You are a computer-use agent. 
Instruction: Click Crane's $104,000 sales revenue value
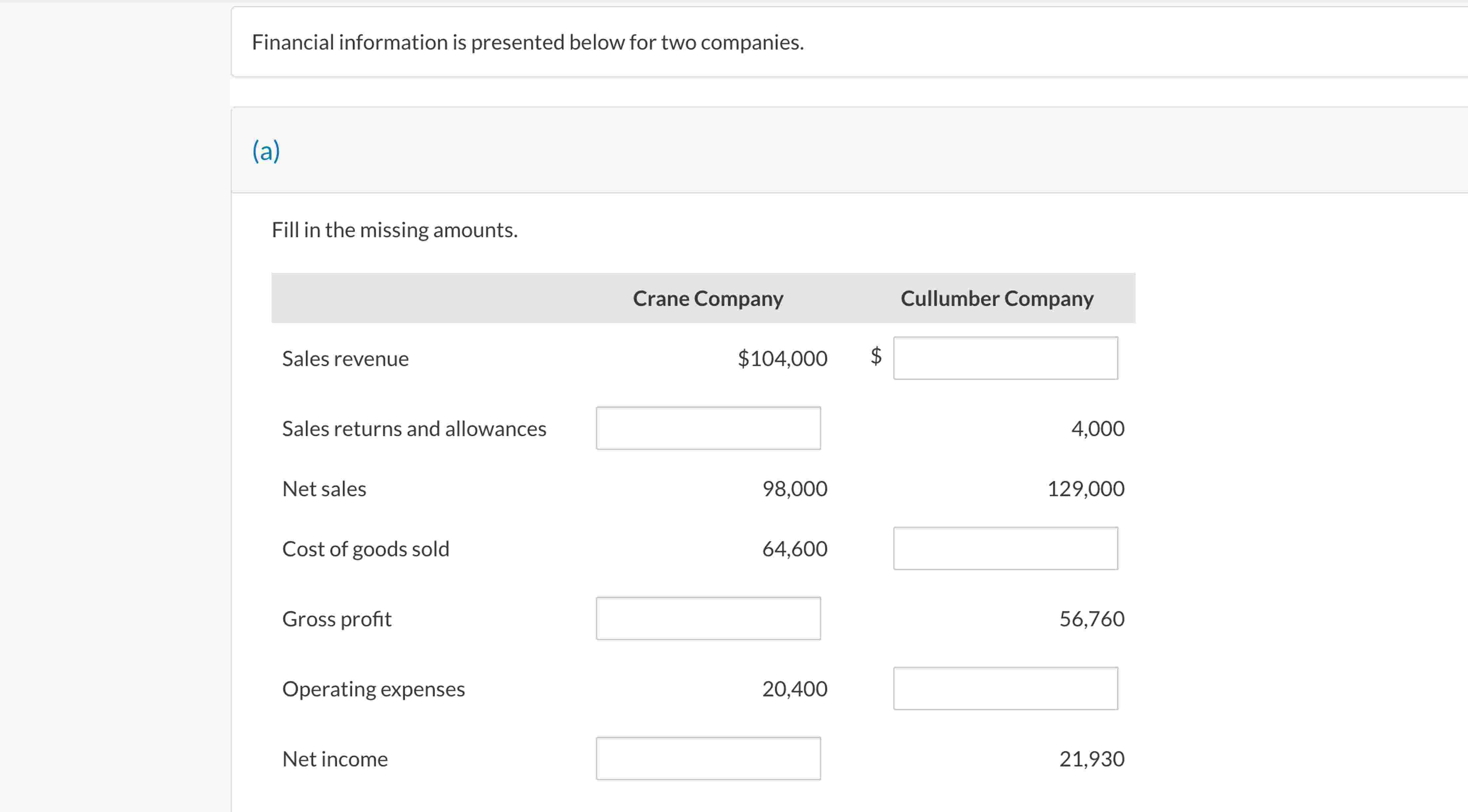782,358
